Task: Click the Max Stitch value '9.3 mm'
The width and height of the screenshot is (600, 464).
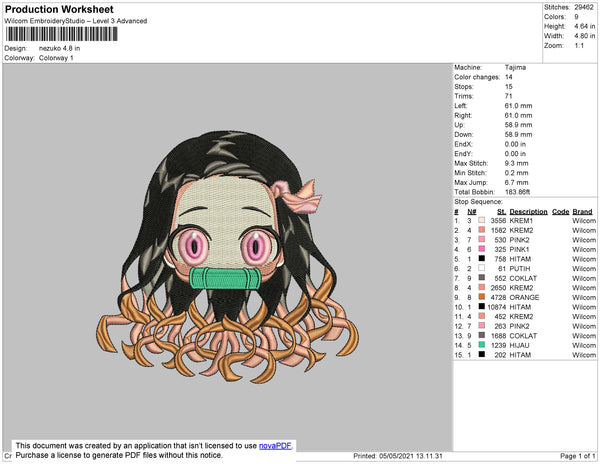Action: coord(516,163)
